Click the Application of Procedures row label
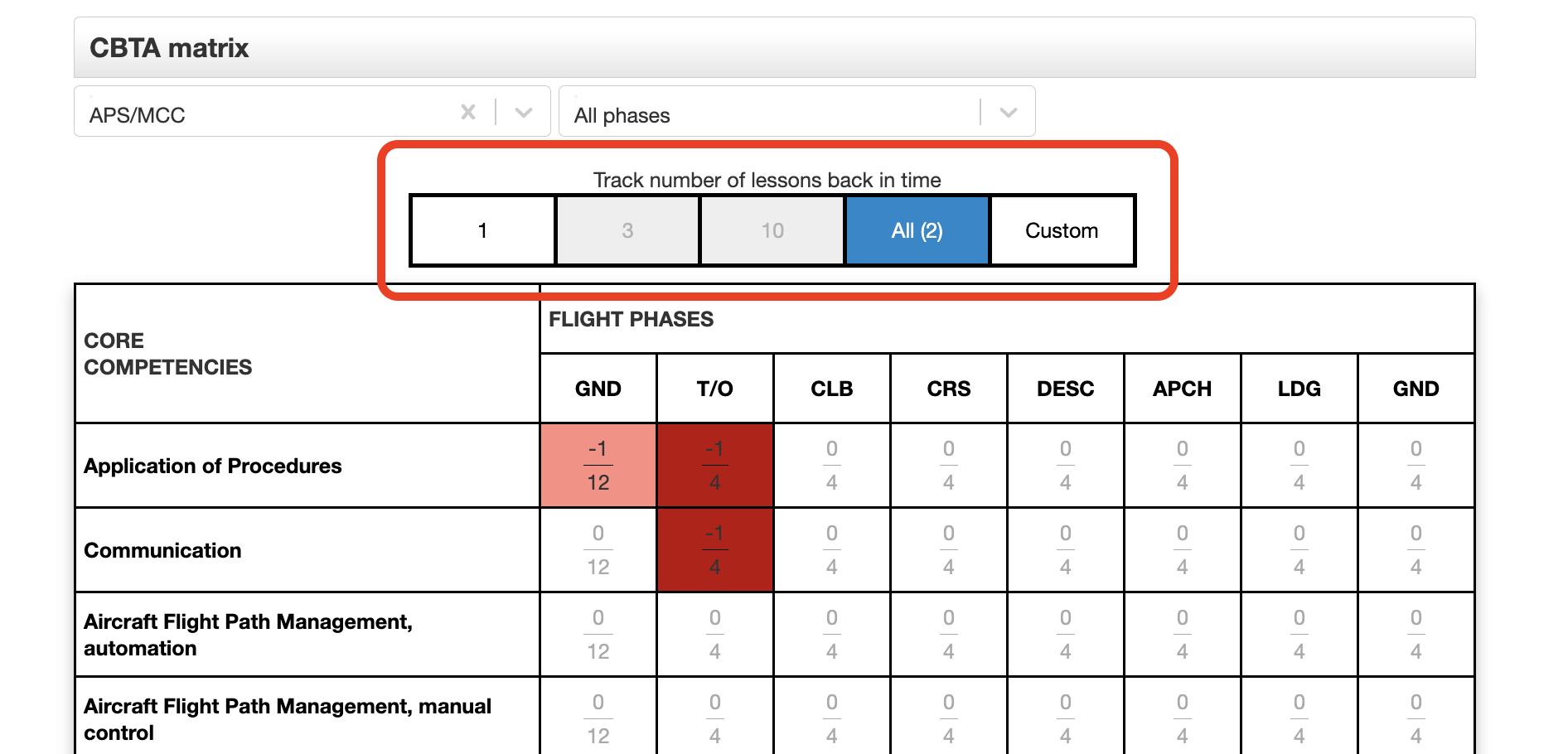This screenshot has width=1568, height=754. tap(212, 466)
